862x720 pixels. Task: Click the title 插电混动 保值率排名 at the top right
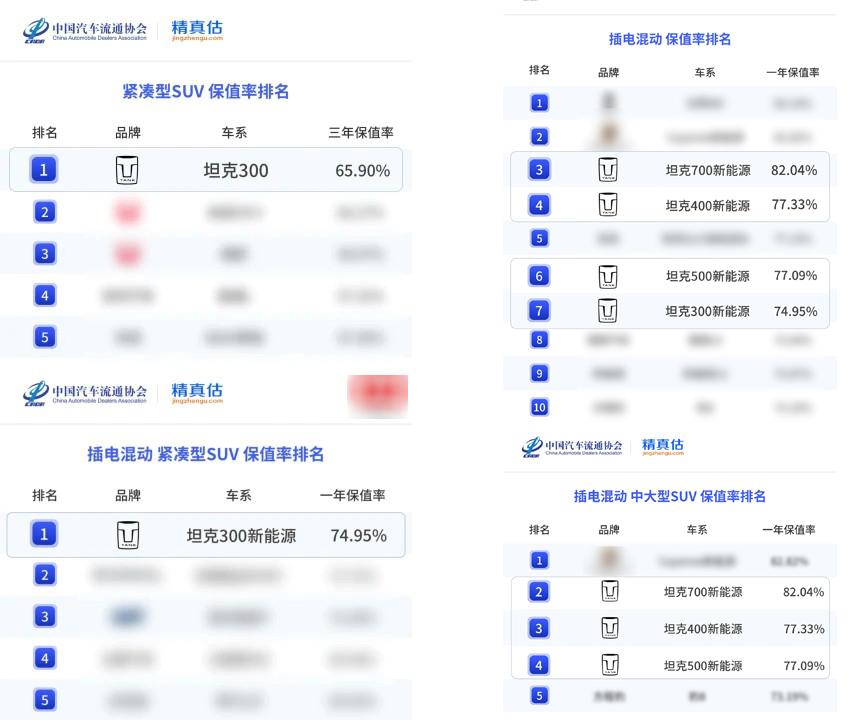click(670, 39)
